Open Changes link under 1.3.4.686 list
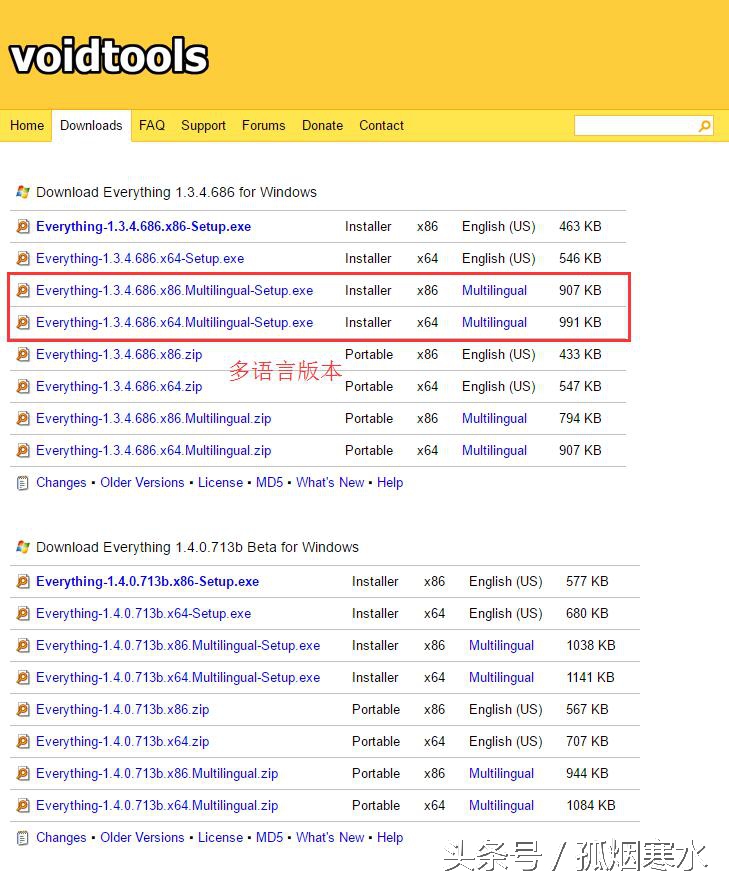729x885 pixels. 61,483
